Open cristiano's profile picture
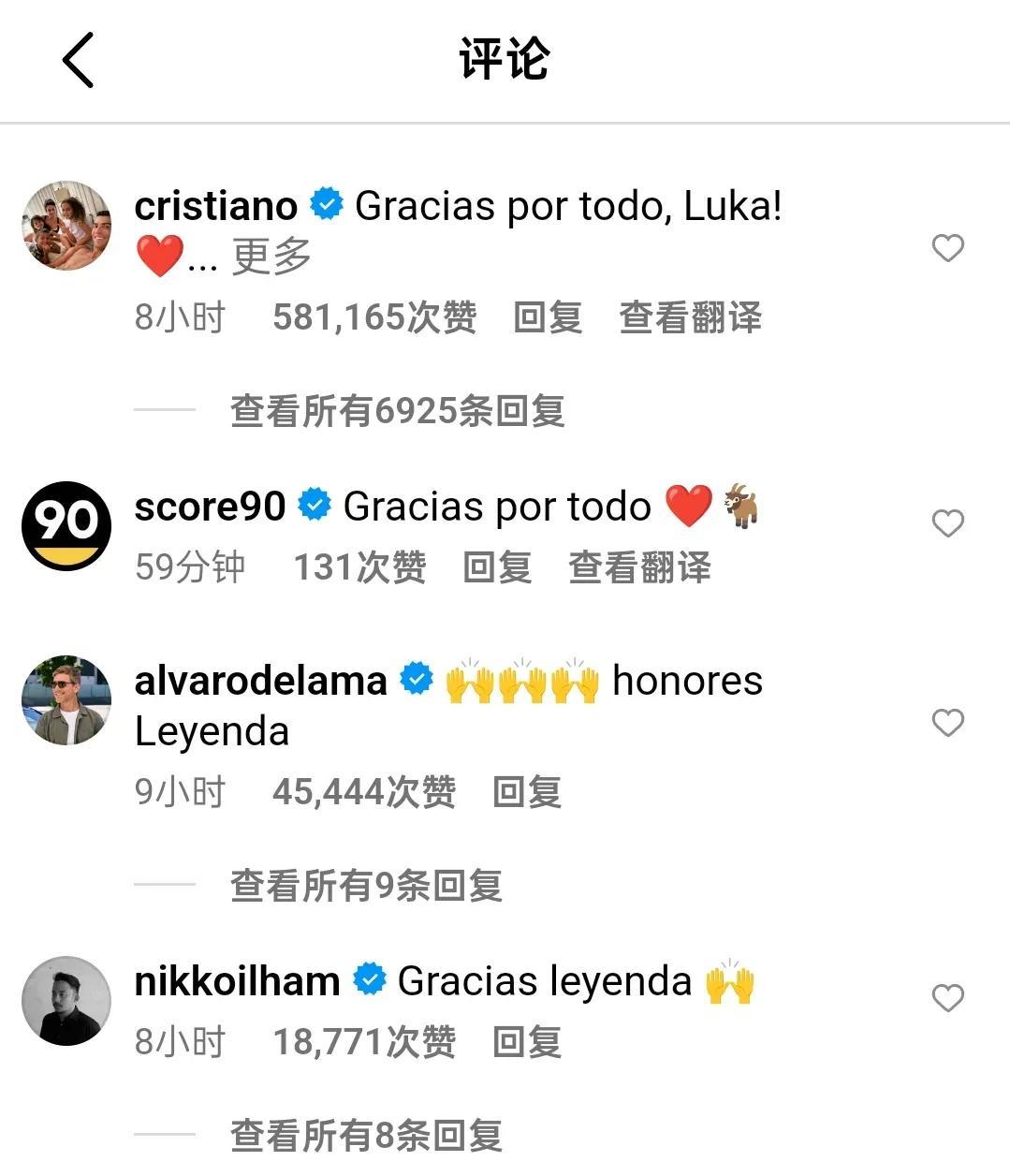 tap(66, 226)
